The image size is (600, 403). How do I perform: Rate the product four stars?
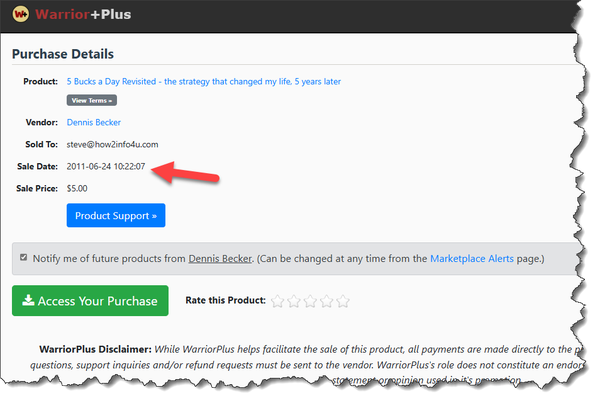(x=327, y=301)
